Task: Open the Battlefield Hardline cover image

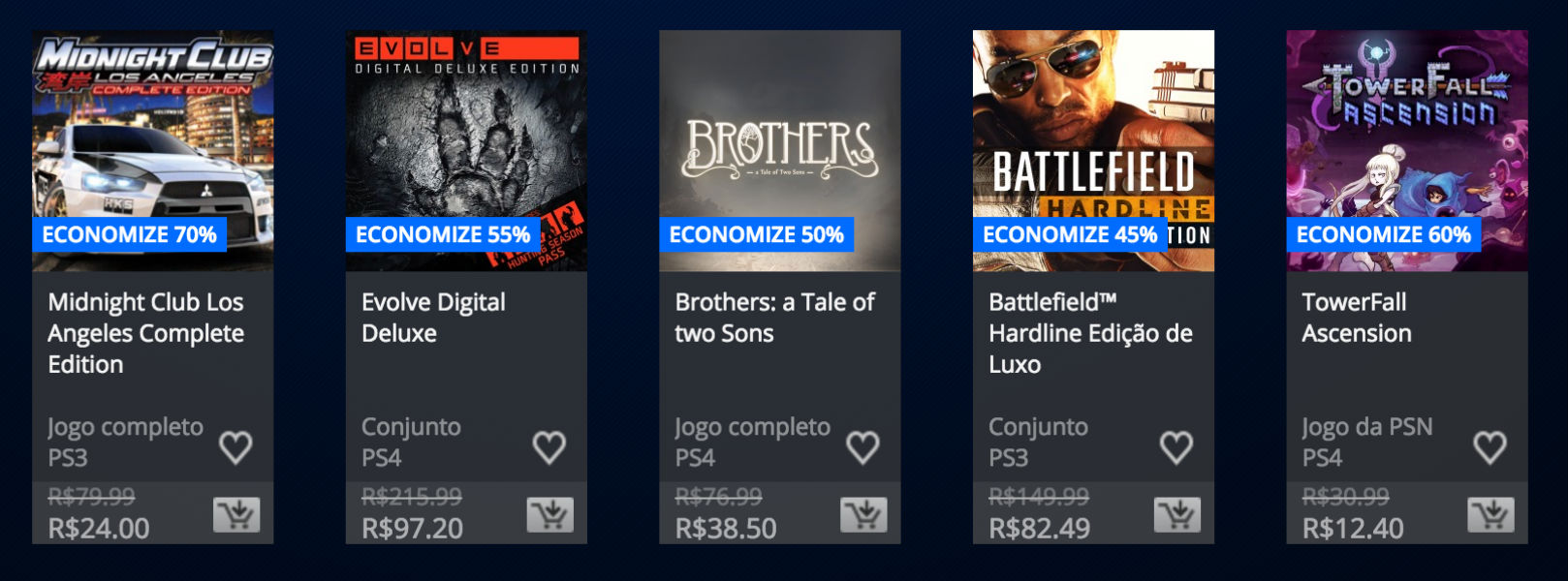Action: click(x=1093, y=150)
